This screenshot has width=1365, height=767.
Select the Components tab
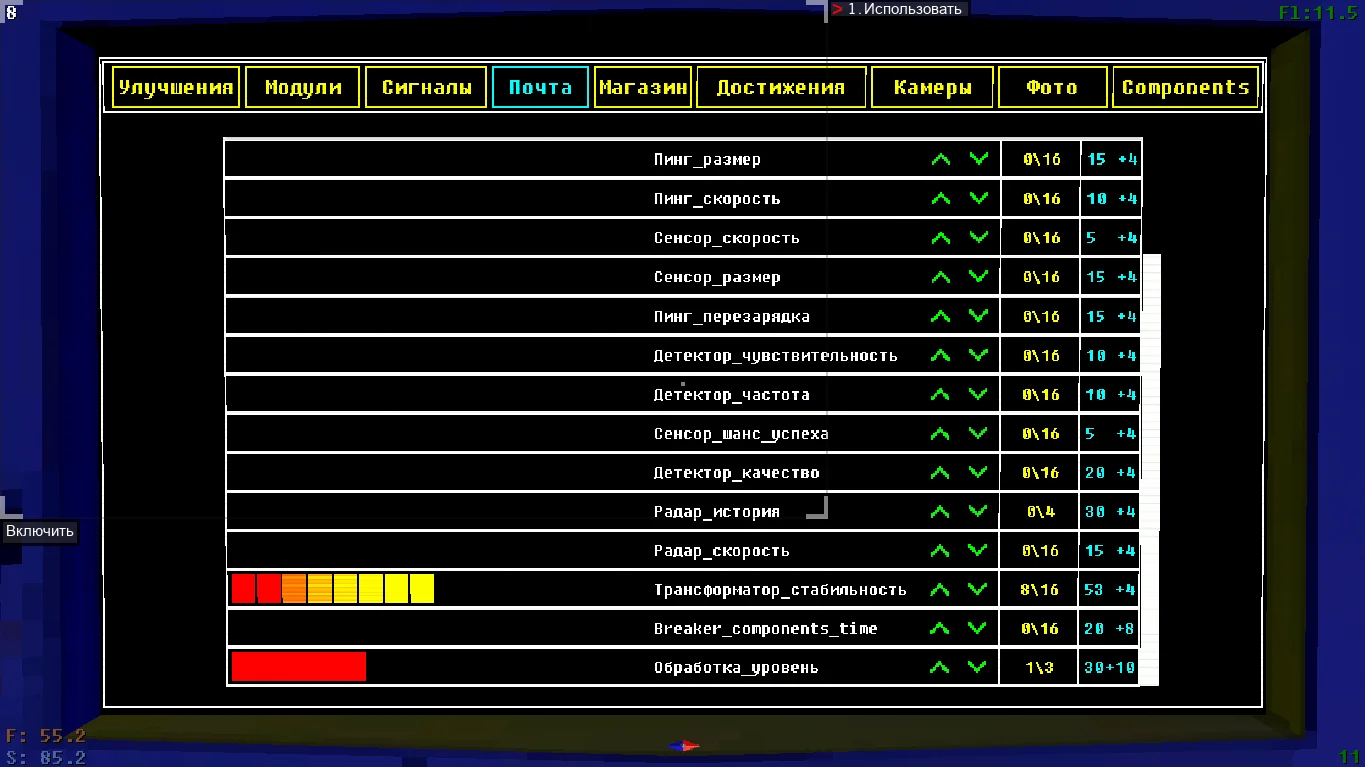pyautogui.click(x=1185, y=87)
